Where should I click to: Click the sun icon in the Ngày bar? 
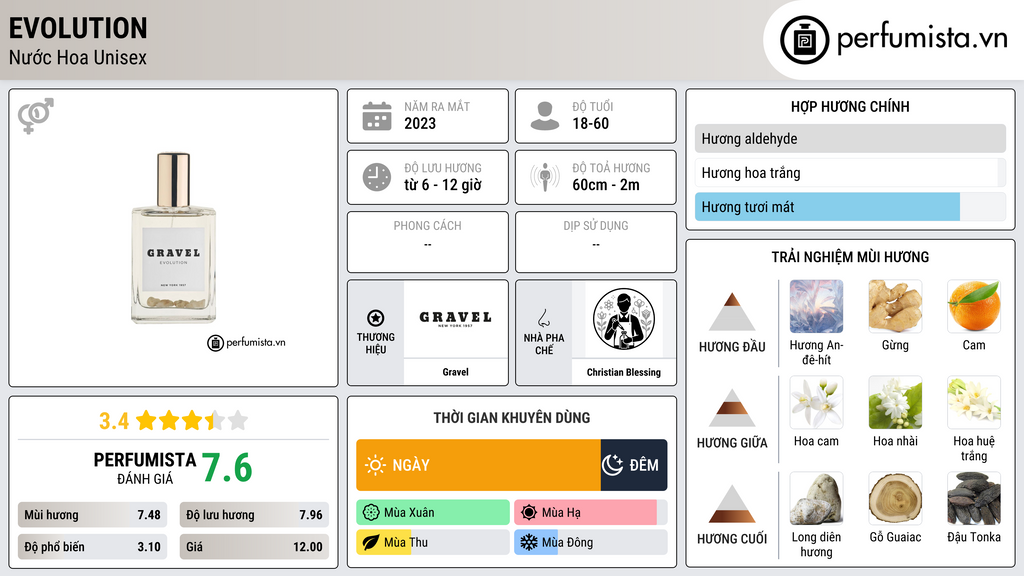[375, 465]
